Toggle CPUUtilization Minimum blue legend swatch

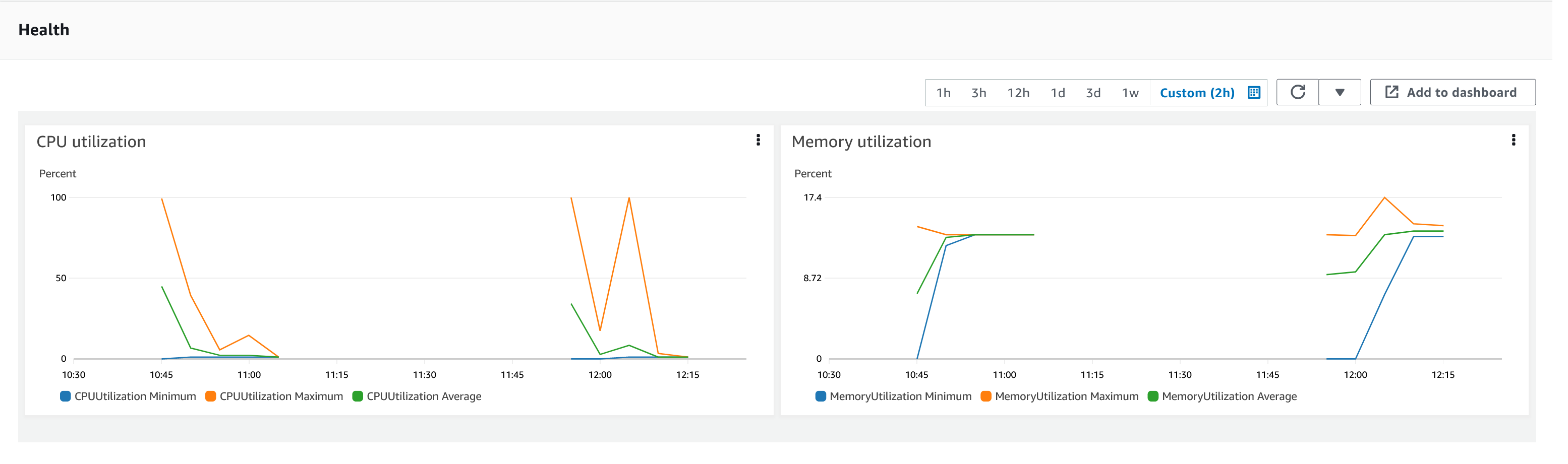pyautogui.click(x=66, y=400)
